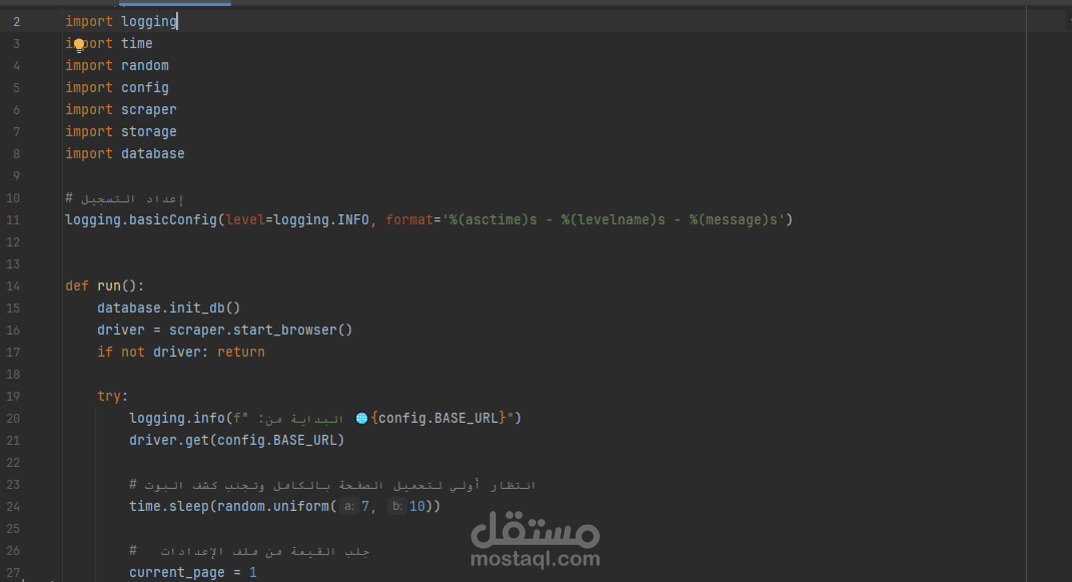Click the yellow intention lightbulb on line 3
Screen dimensions: 1072x582
(x=79, y=45)
